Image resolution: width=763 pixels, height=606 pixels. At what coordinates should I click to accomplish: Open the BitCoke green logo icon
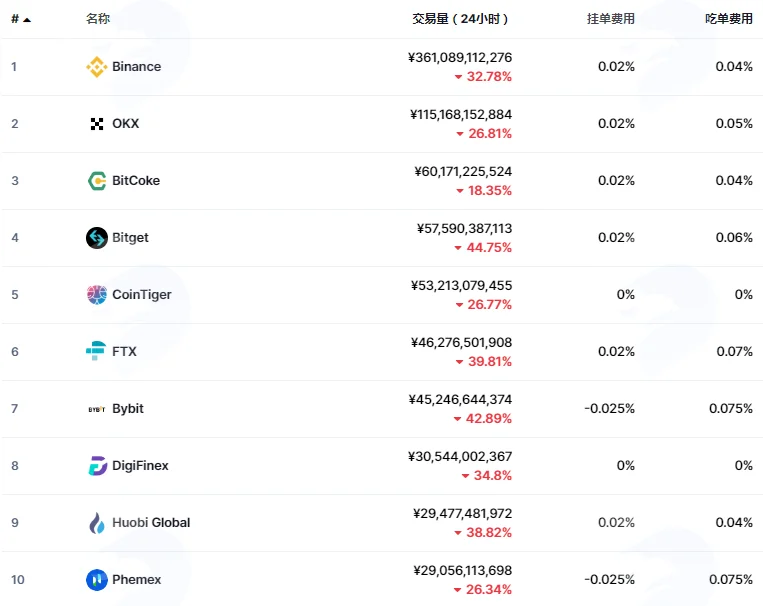click(x=97, y=181)
